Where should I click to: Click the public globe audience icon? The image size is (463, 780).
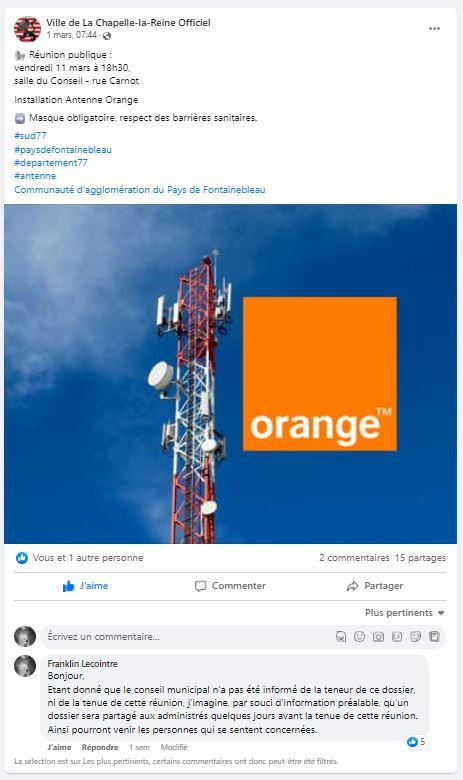coord(107,36)
